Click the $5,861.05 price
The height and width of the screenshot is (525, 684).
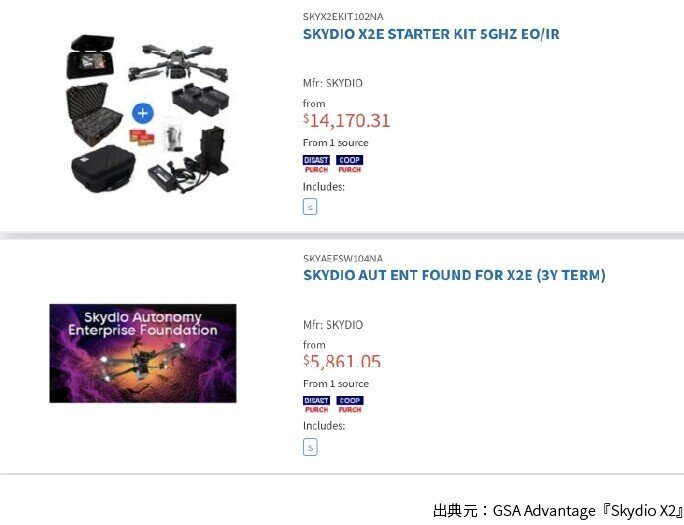click(342, 361)
